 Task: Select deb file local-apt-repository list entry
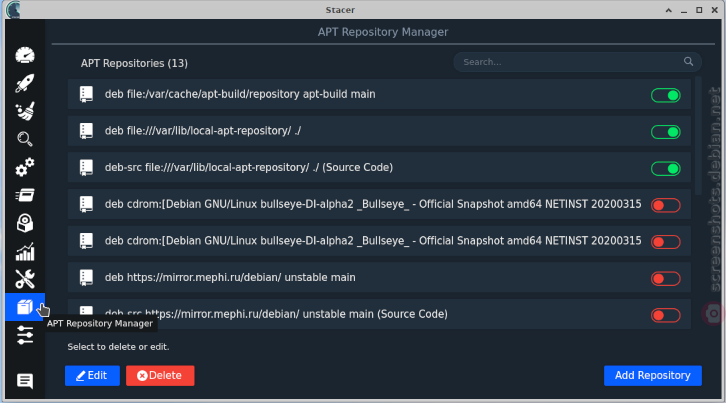(x=379, y=131)
